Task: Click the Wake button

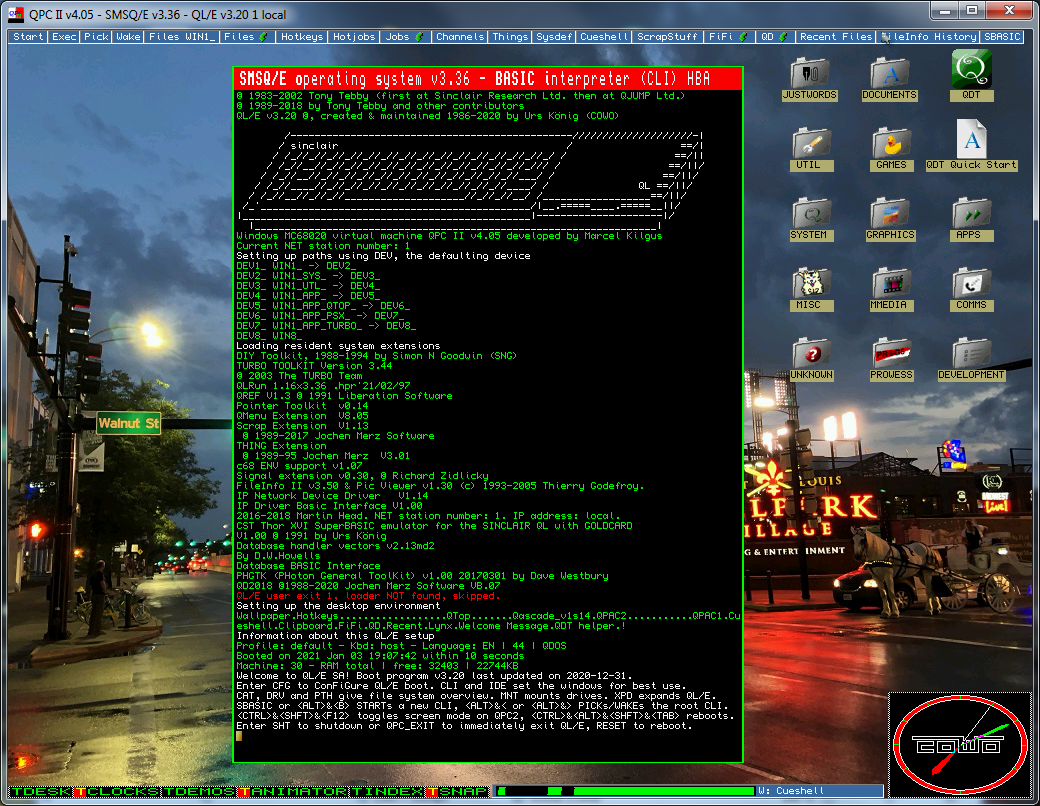Action: [x=129, y=37]
